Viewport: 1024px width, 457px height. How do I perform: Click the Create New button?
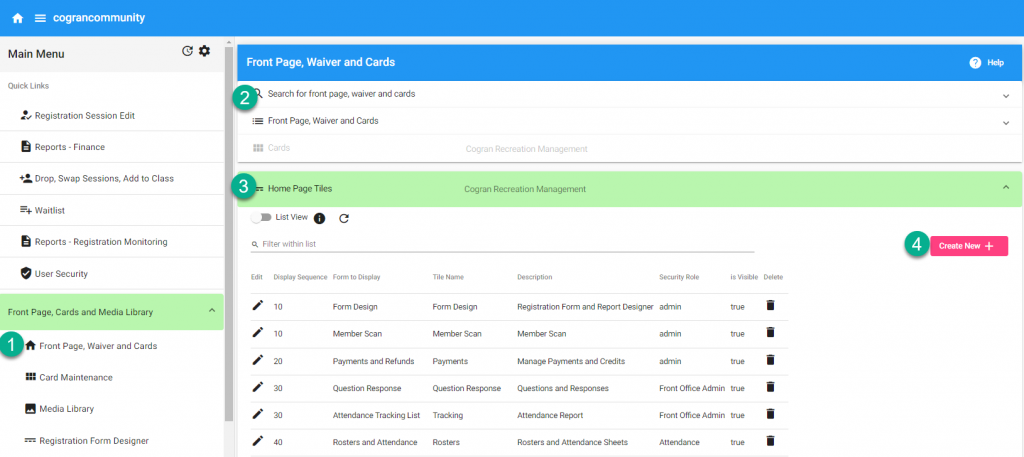coord(968,246)
